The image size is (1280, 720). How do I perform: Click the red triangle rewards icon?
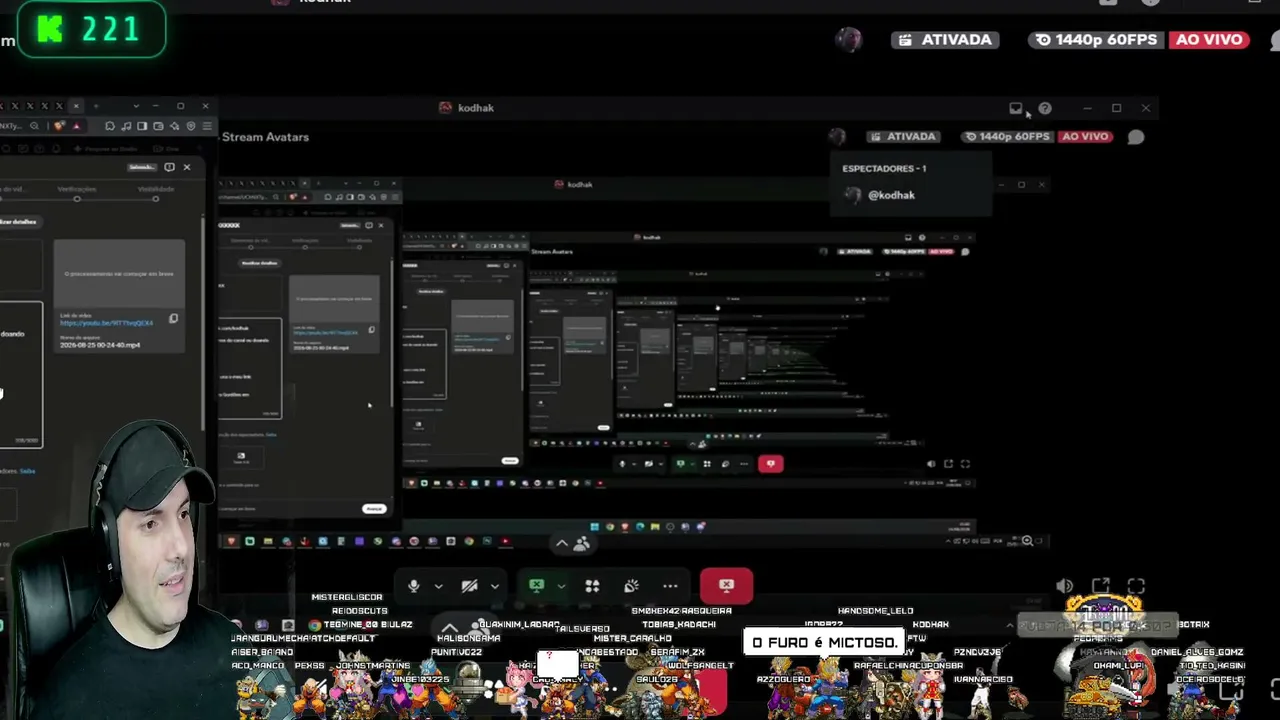click(x=76, y=126)
